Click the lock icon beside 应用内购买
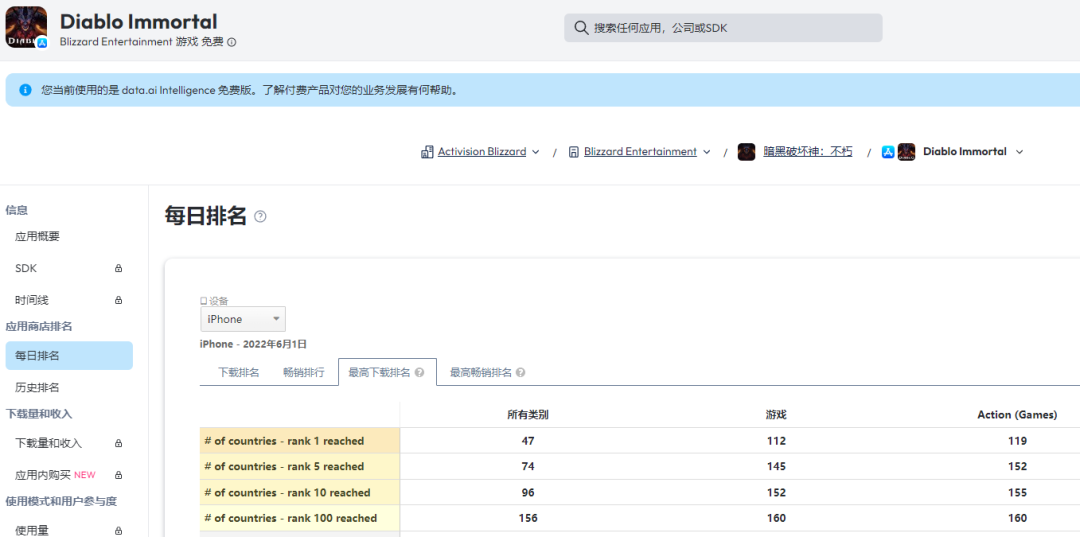Viewport: 1080px width, 537px height. point(118,475)
